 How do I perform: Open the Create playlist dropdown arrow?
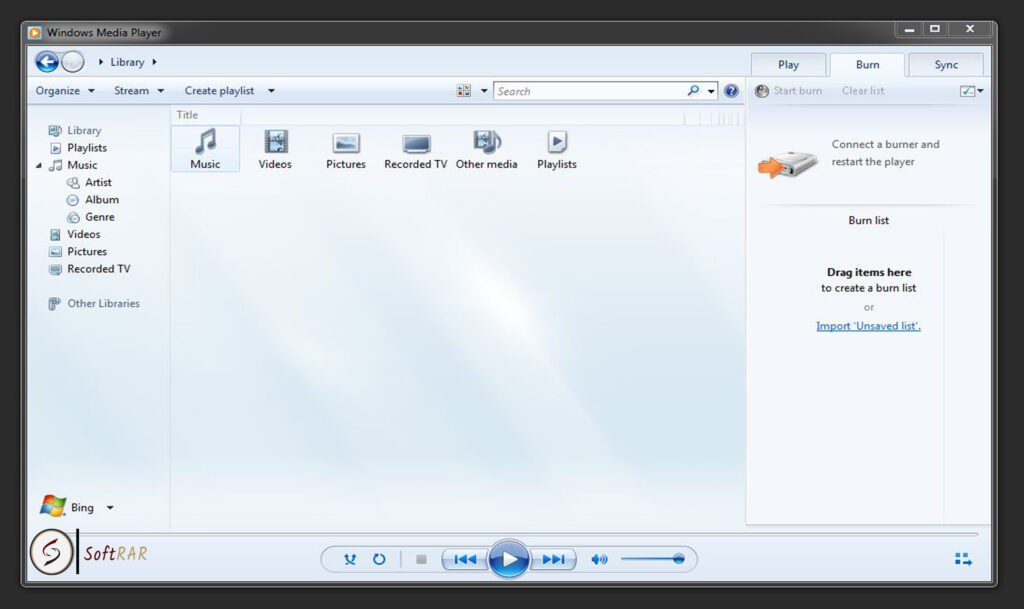pyautogui.click(x=271, y=91)
